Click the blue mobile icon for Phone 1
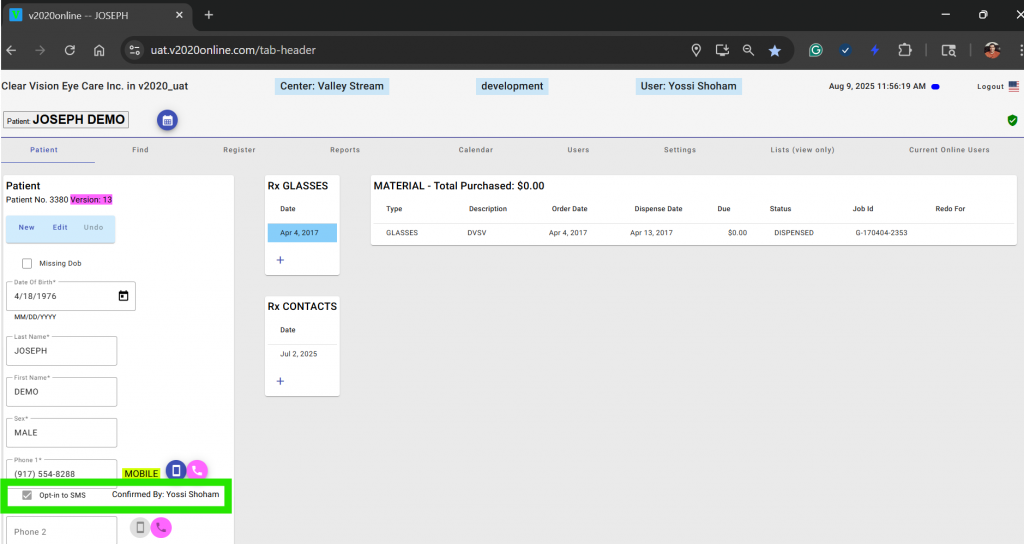Screen dimensions: 1024x544 [x=176, y=470]
